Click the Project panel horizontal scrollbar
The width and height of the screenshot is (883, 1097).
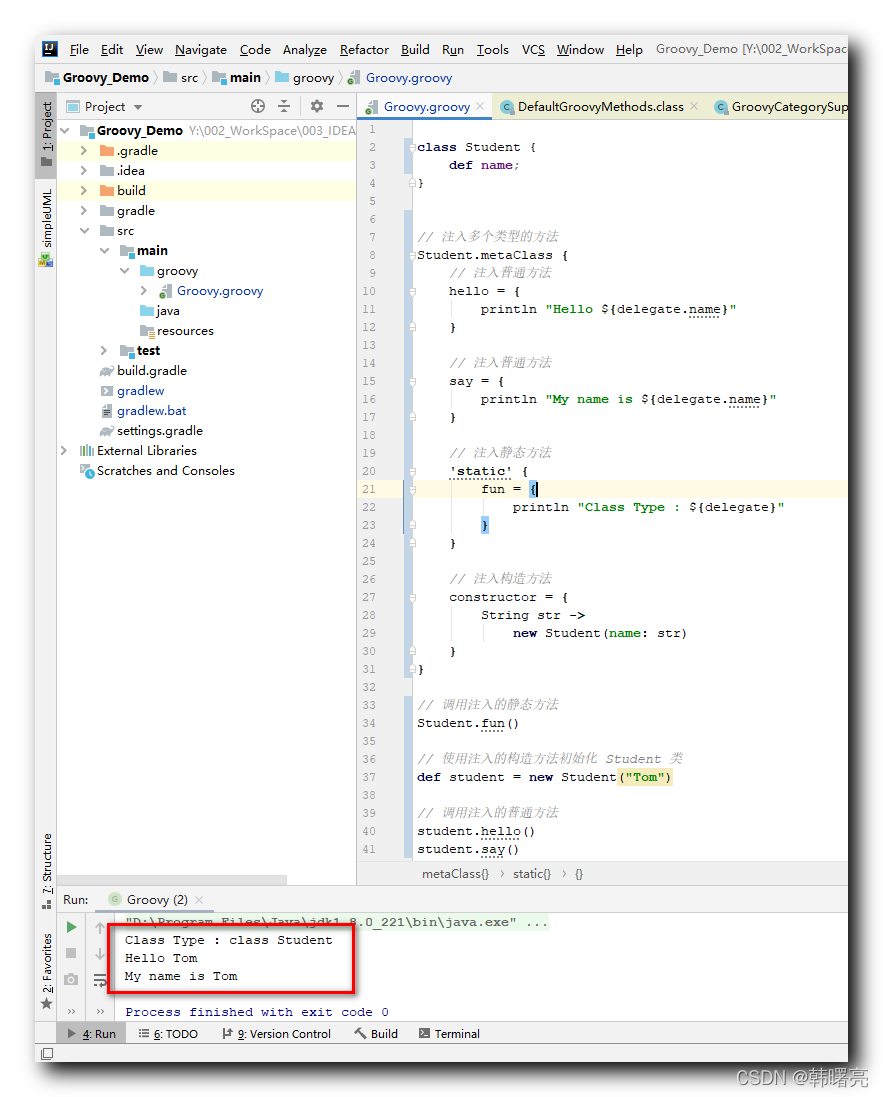pos(171,879)
